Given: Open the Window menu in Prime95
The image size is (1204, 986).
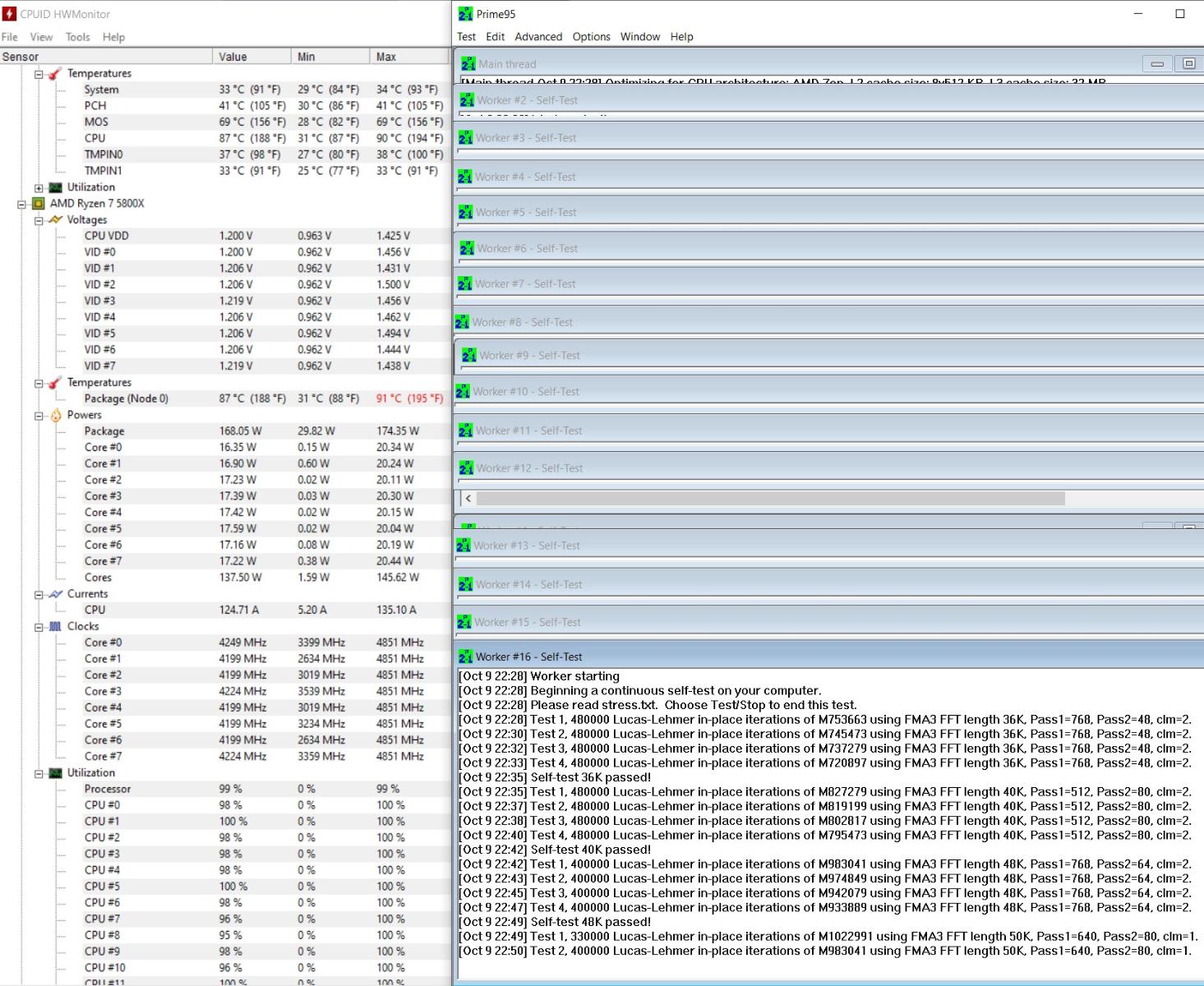Looking at the screenshot, I should 640,37.
